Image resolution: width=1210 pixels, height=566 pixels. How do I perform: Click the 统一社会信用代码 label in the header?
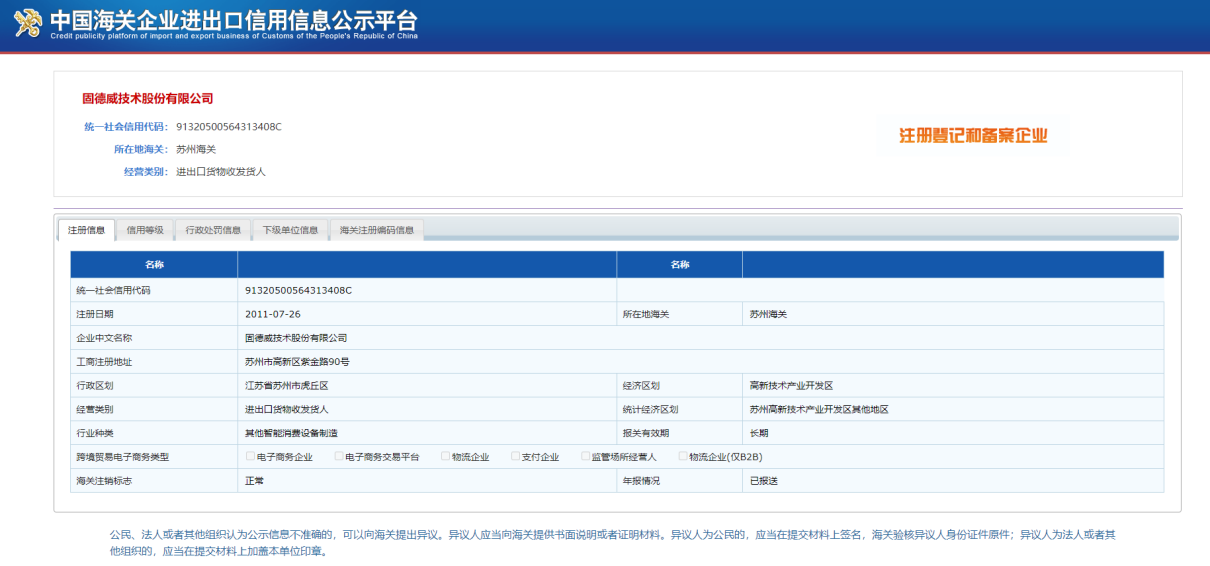[126, 127]
